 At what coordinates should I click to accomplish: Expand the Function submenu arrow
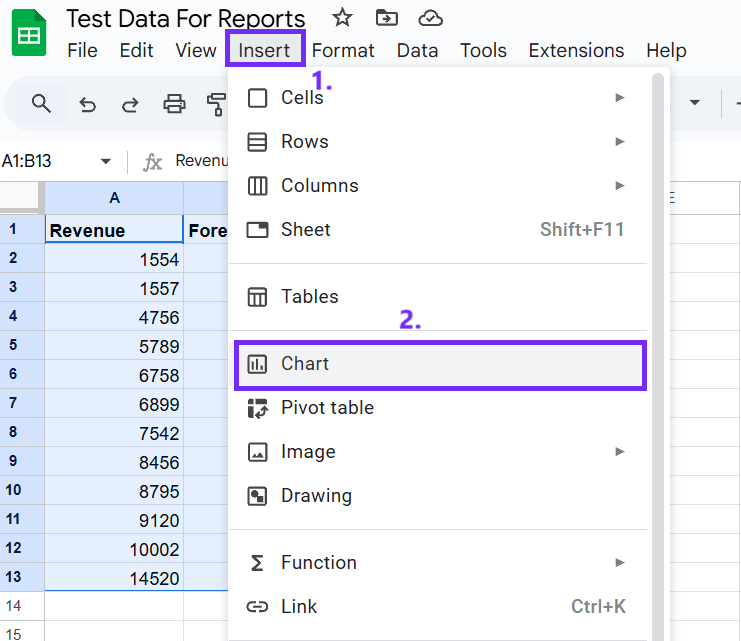tap(620, 563)
